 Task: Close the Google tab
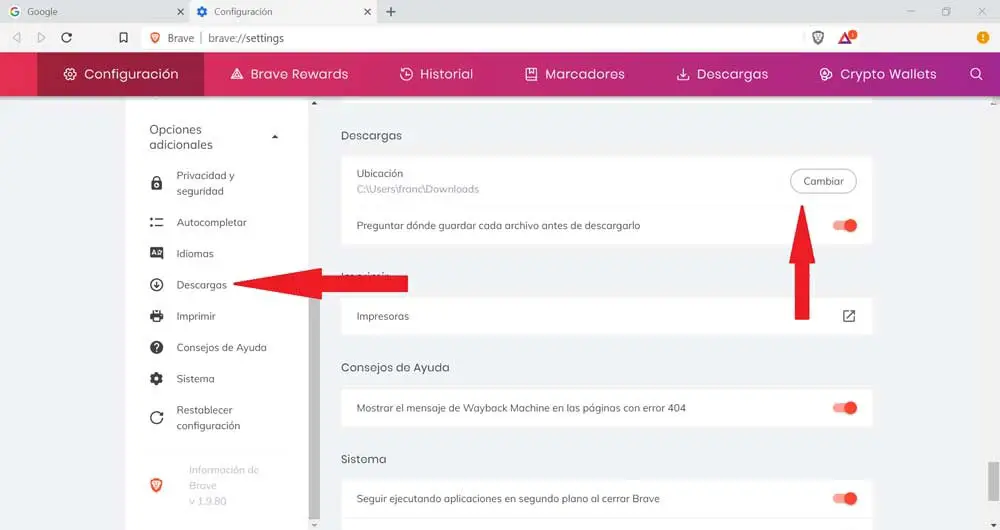point(180,11)
